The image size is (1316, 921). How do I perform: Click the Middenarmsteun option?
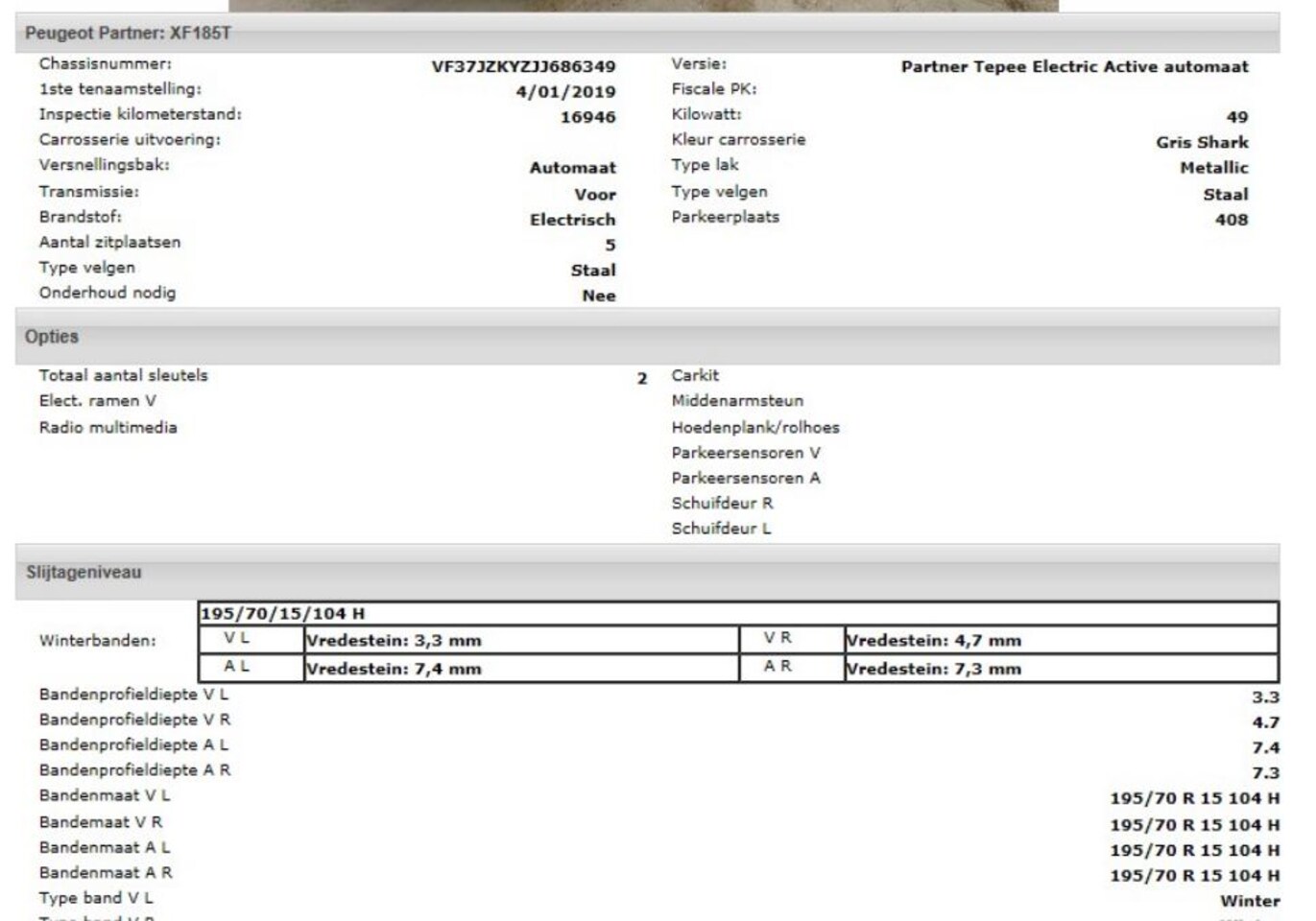[737, 401]
